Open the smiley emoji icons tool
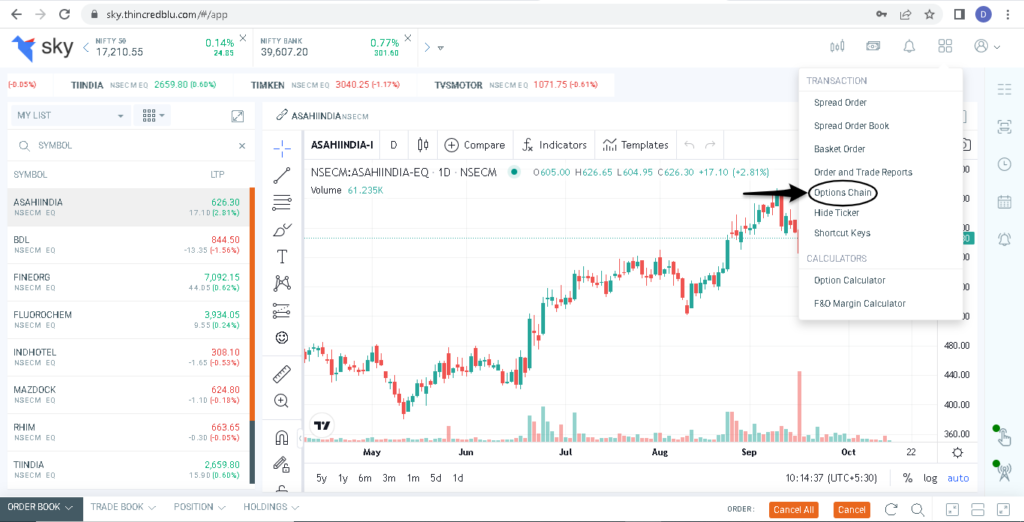 [x=282, y=338]
